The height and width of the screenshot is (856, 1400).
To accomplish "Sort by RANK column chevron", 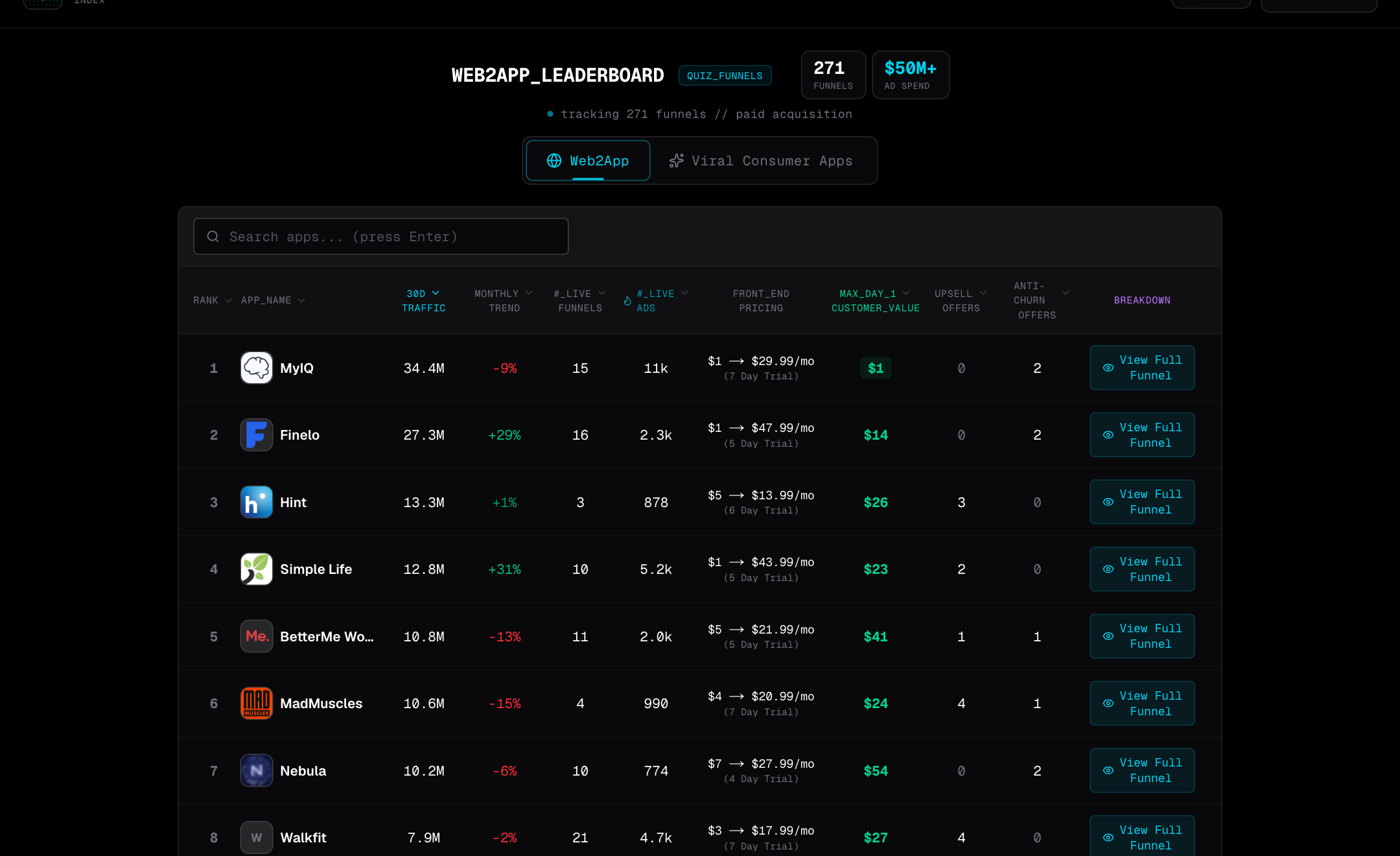I will (228, 300).
